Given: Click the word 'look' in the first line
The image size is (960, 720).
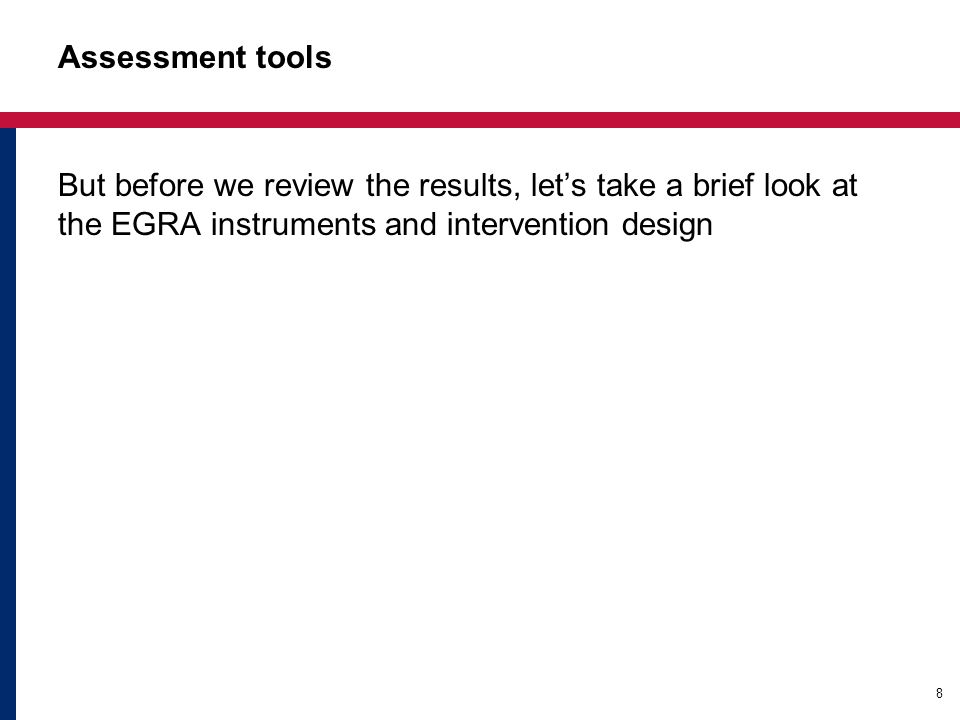Looking at the screenshot, I should click(x=792, y=185).
